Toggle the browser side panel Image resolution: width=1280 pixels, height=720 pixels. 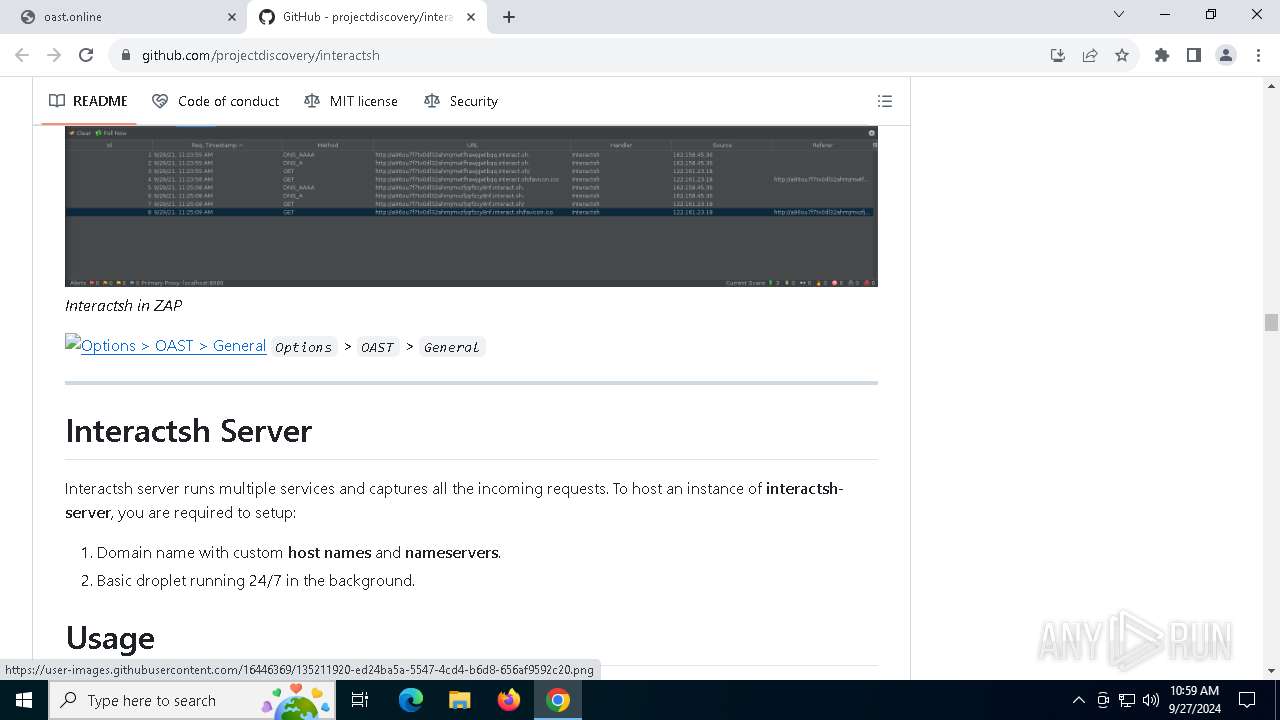click(x=1194, y=55)
